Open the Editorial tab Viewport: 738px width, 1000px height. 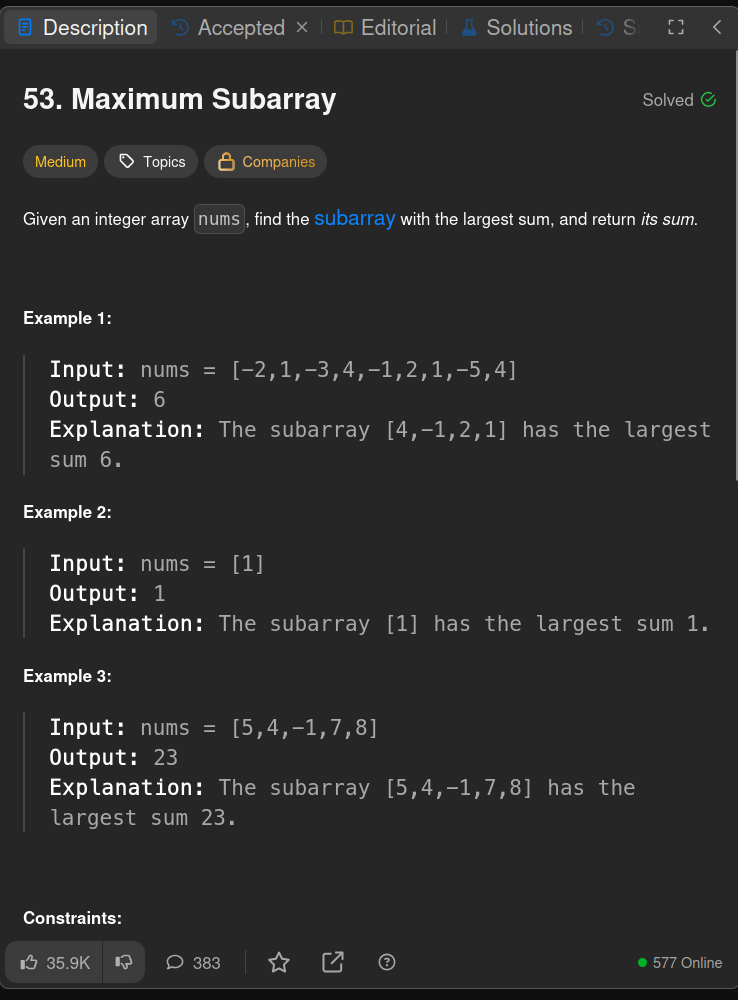tap(385, 27)
